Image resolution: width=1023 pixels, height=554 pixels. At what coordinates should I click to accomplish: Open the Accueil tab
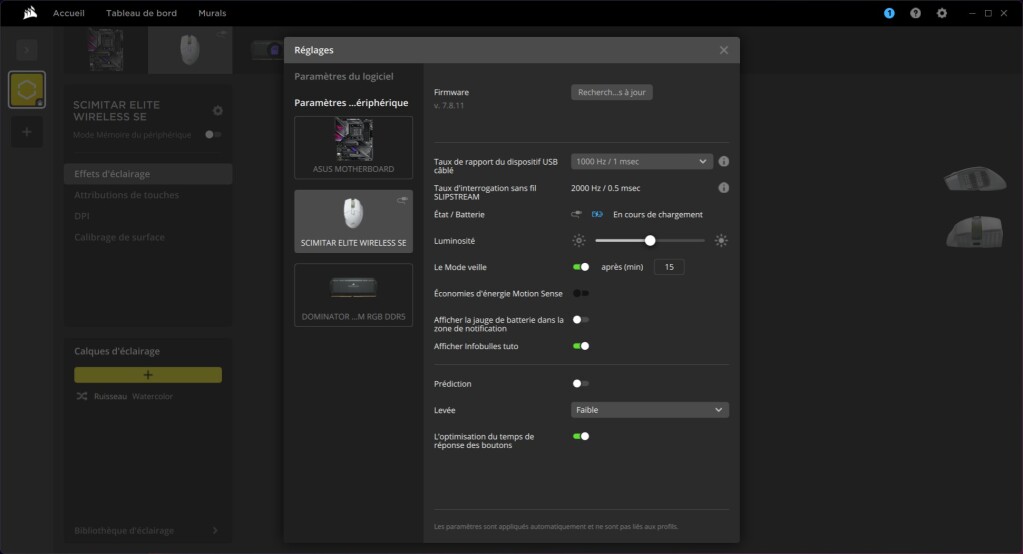[x=69, y=13]
